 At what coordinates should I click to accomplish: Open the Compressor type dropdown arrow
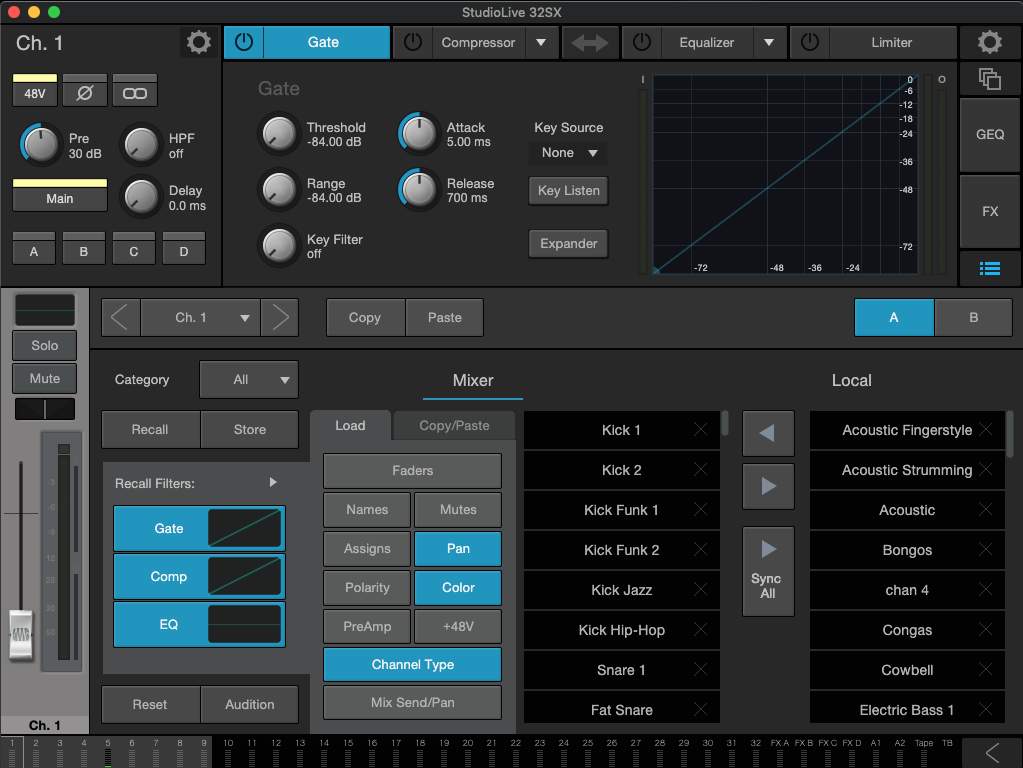click(541, 42)
